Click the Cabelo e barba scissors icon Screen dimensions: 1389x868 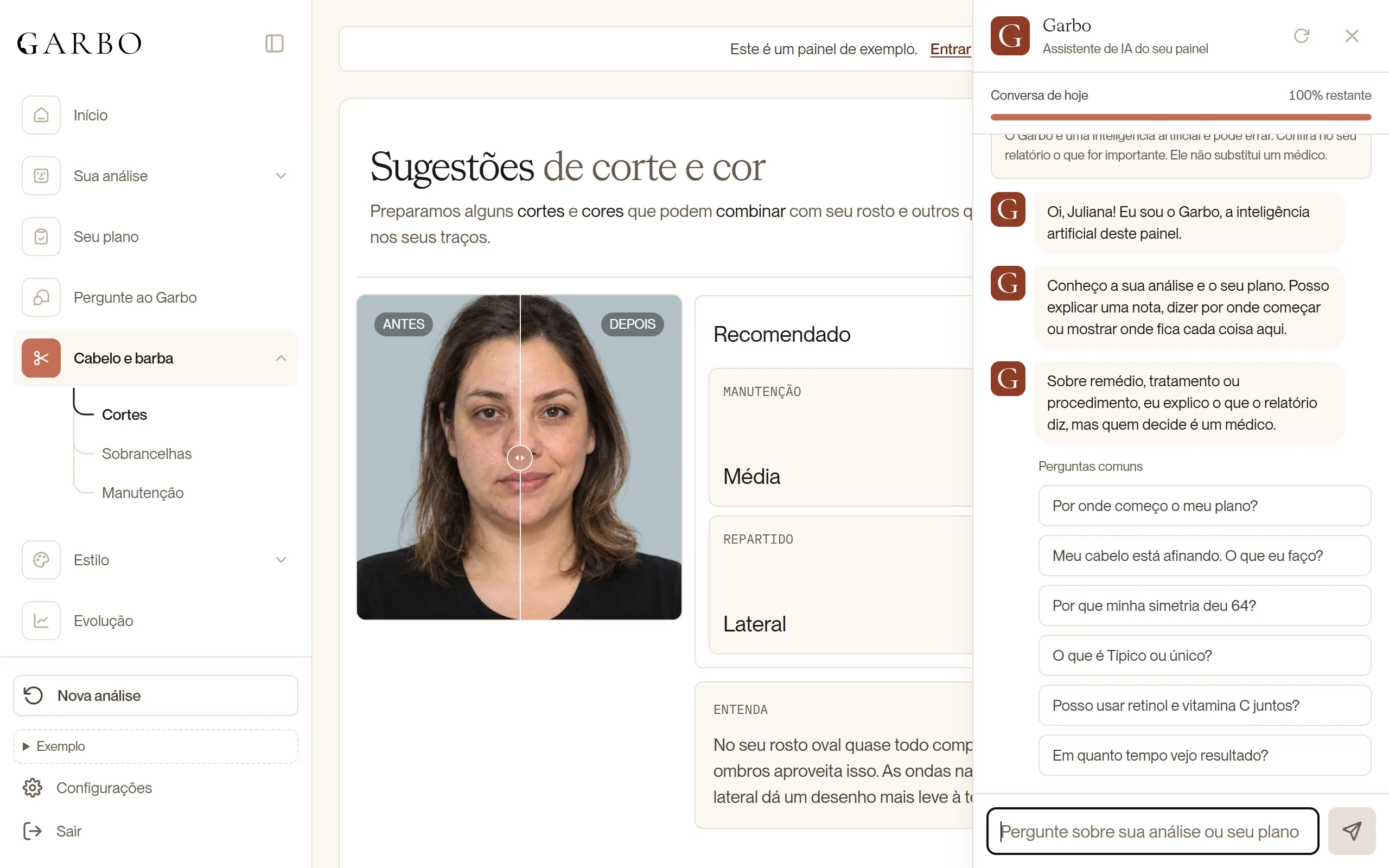click(x=41, y=358)
